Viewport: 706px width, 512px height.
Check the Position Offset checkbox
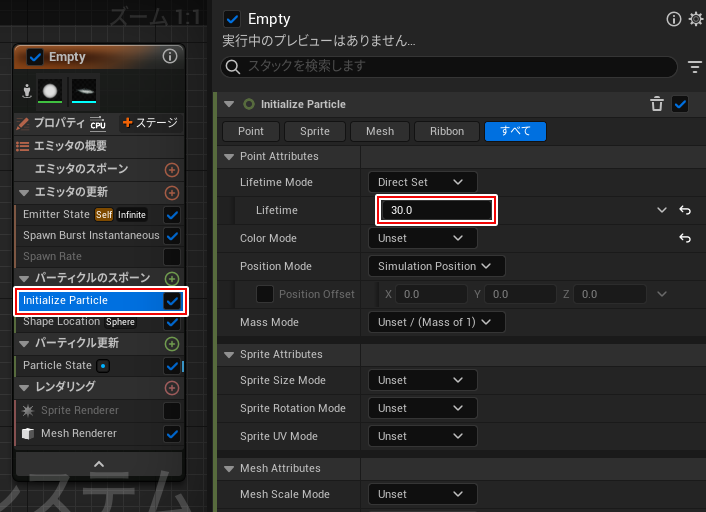click(265, 294)
